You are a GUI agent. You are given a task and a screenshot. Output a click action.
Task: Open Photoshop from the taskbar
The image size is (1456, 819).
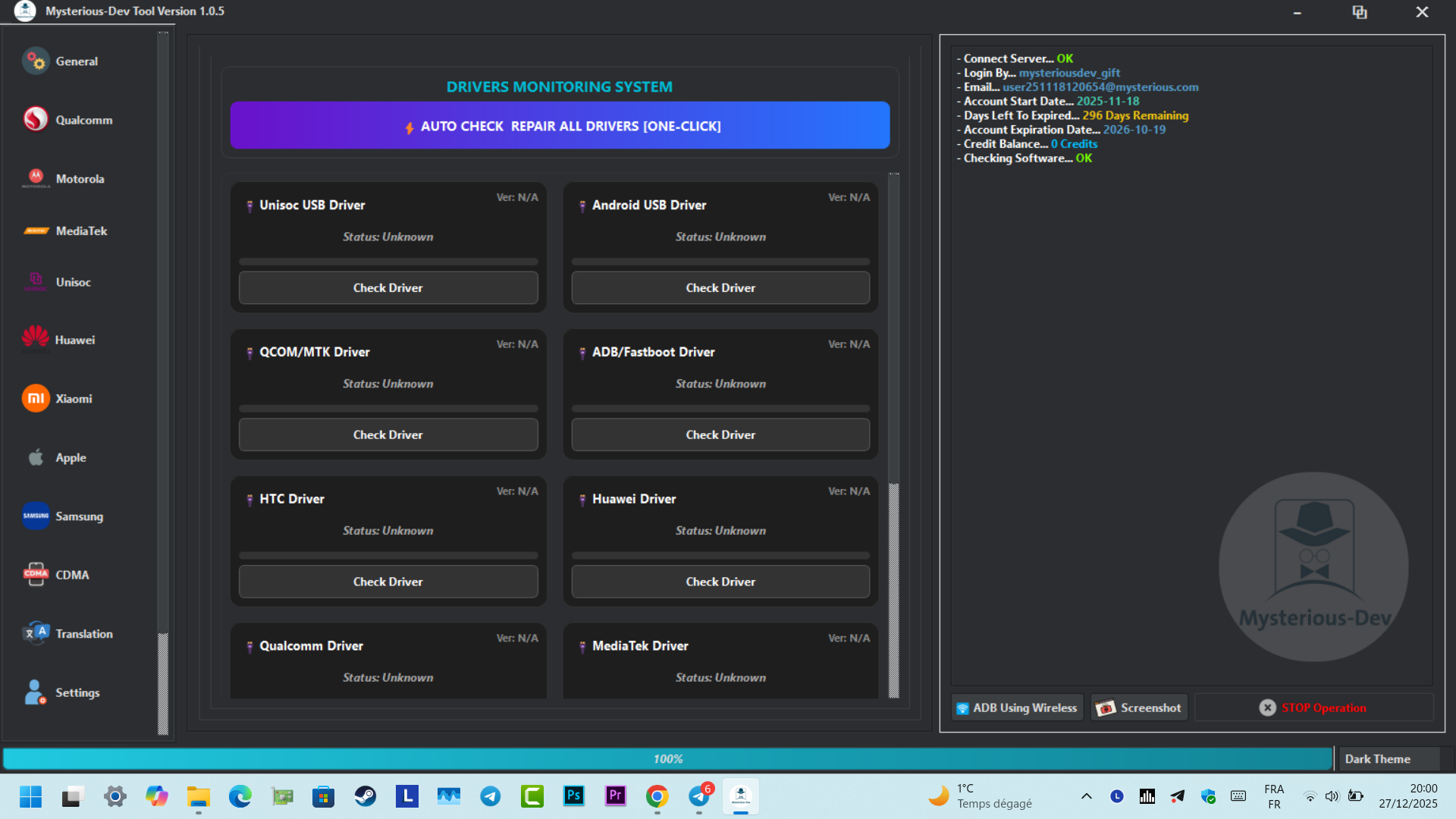(574, 796)
